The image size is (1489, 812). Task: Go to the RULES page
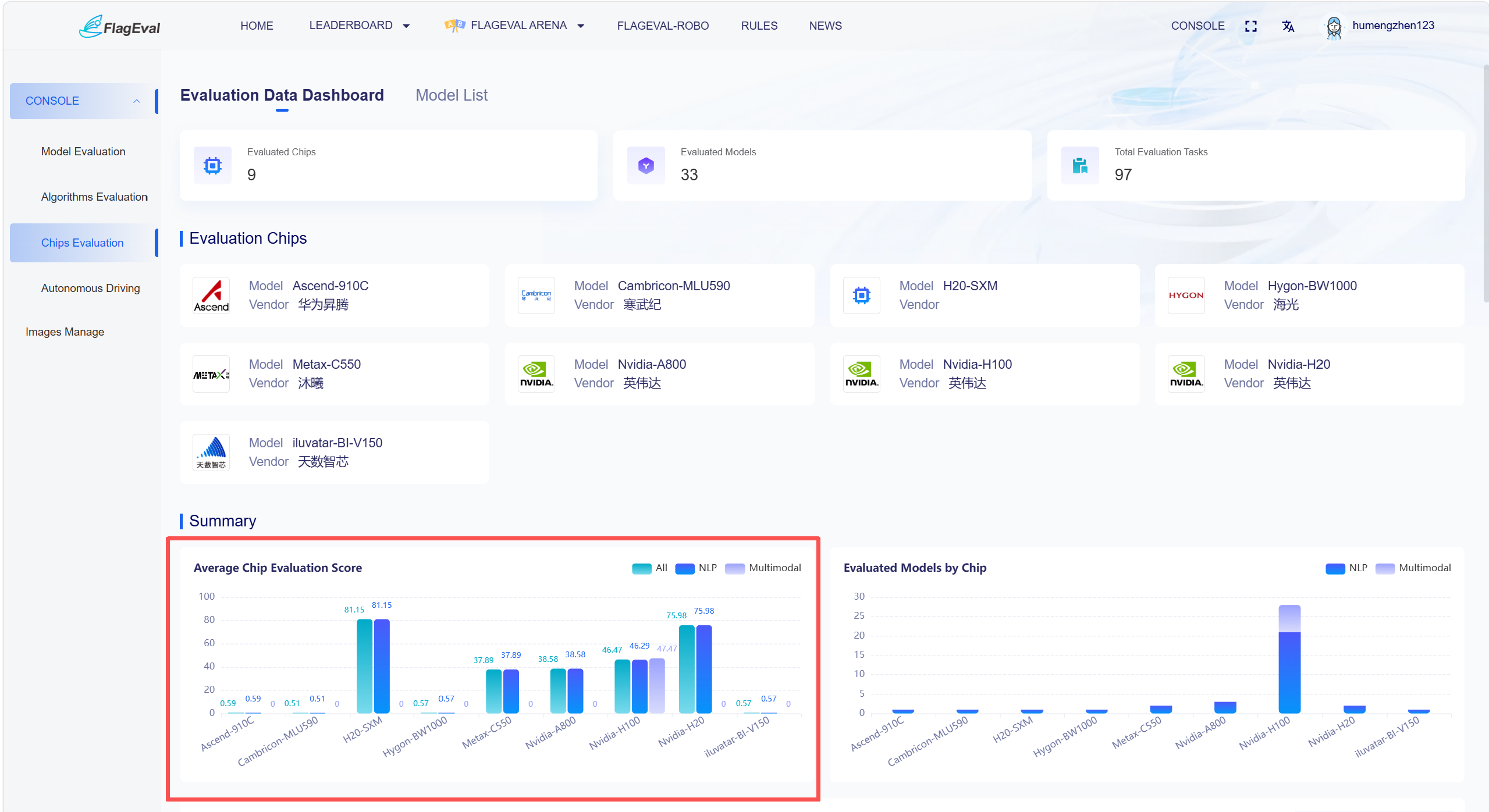759,26
